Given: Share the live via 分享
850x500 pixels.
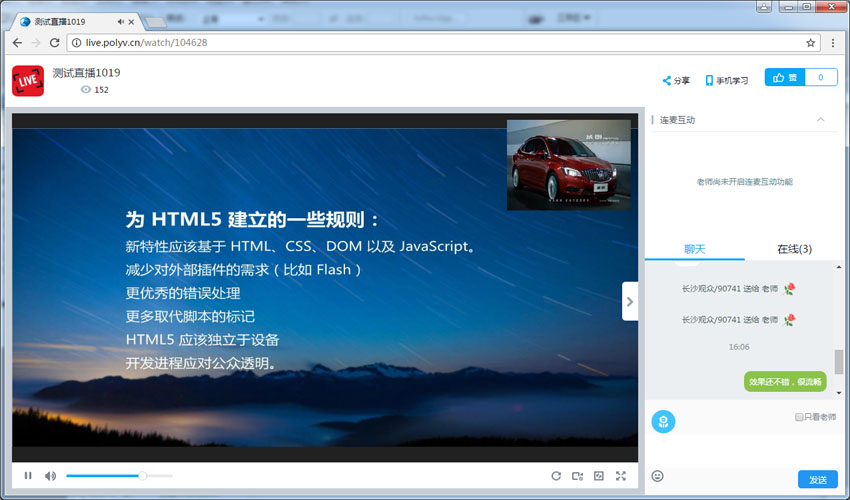Looking at the screenshot, I should click(676, 80).
